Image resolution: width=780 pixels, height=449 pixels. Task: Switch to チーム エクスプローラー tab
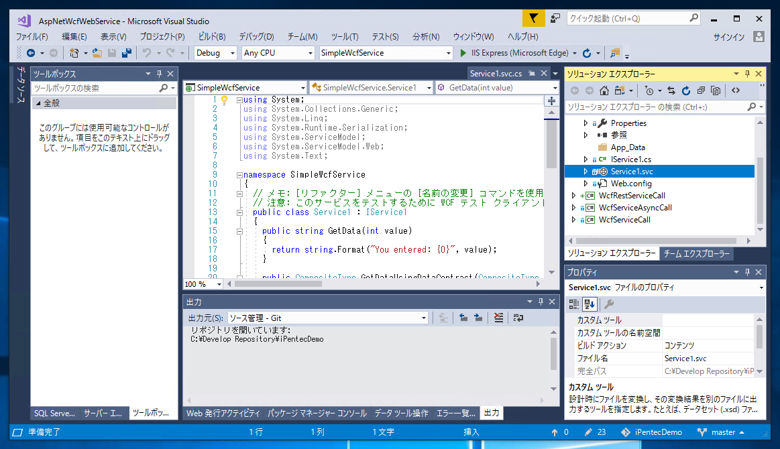point(696,254)
